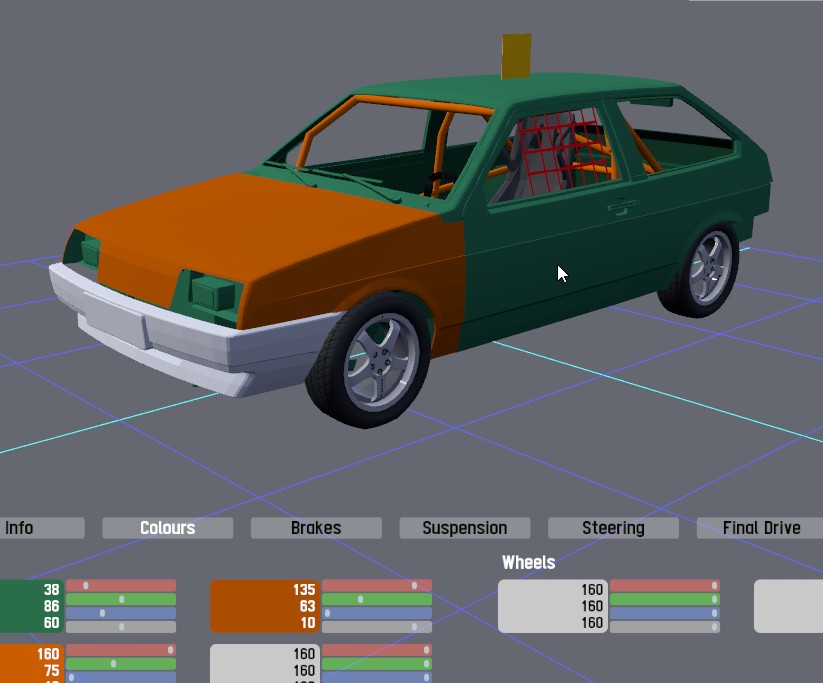Screen dimensions: 823x683
Task: Click the value 75 on the orange swatch
Action: [51, 670]
